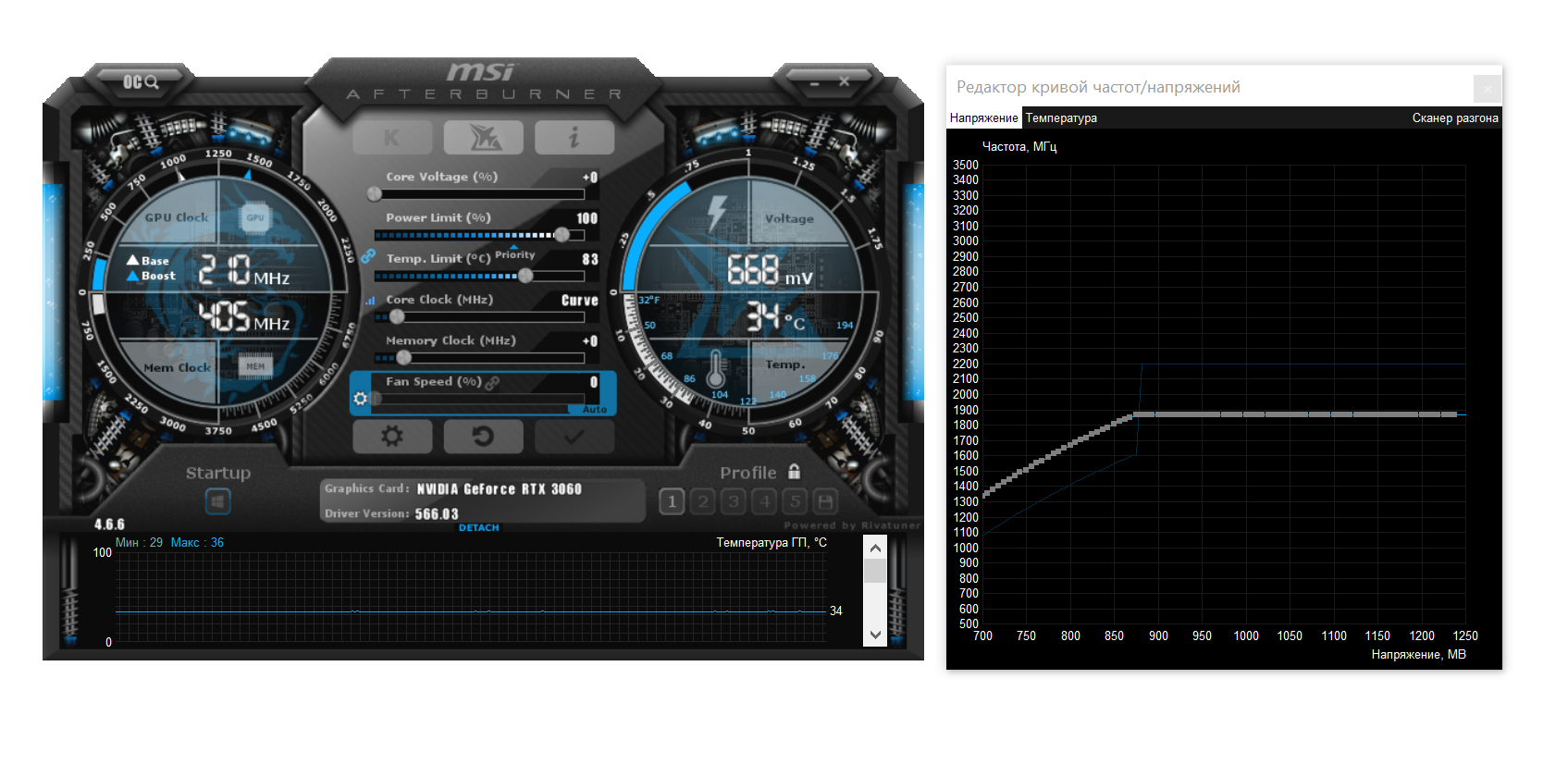Open the Kombustor K button

click(x=392, y=138)
